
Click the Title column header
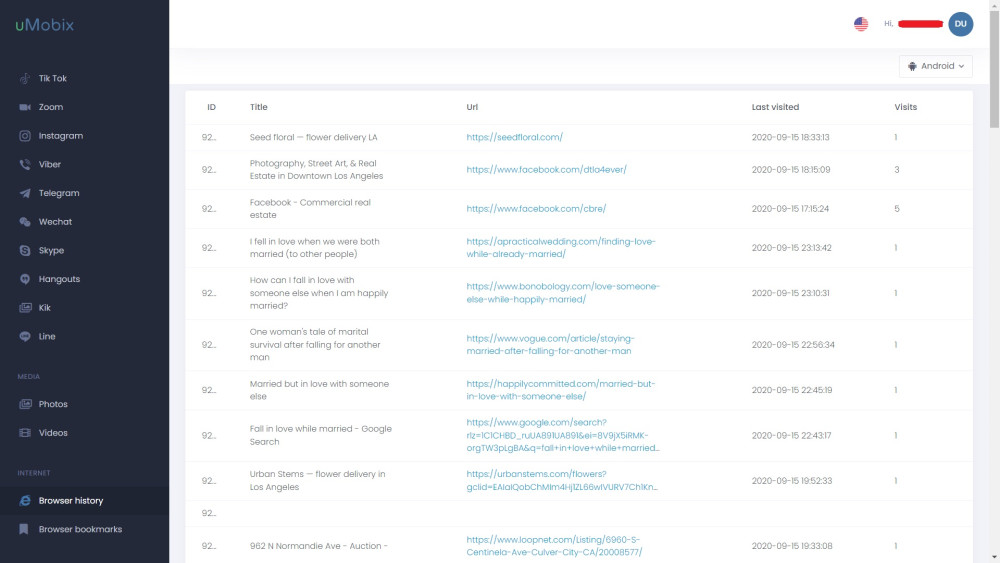[258, 107]
